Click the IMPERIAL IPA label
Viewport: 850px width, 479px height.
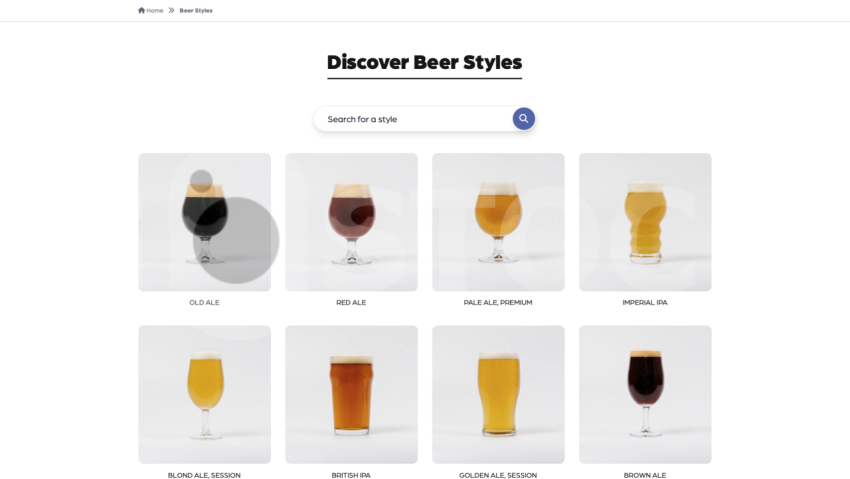645,302
